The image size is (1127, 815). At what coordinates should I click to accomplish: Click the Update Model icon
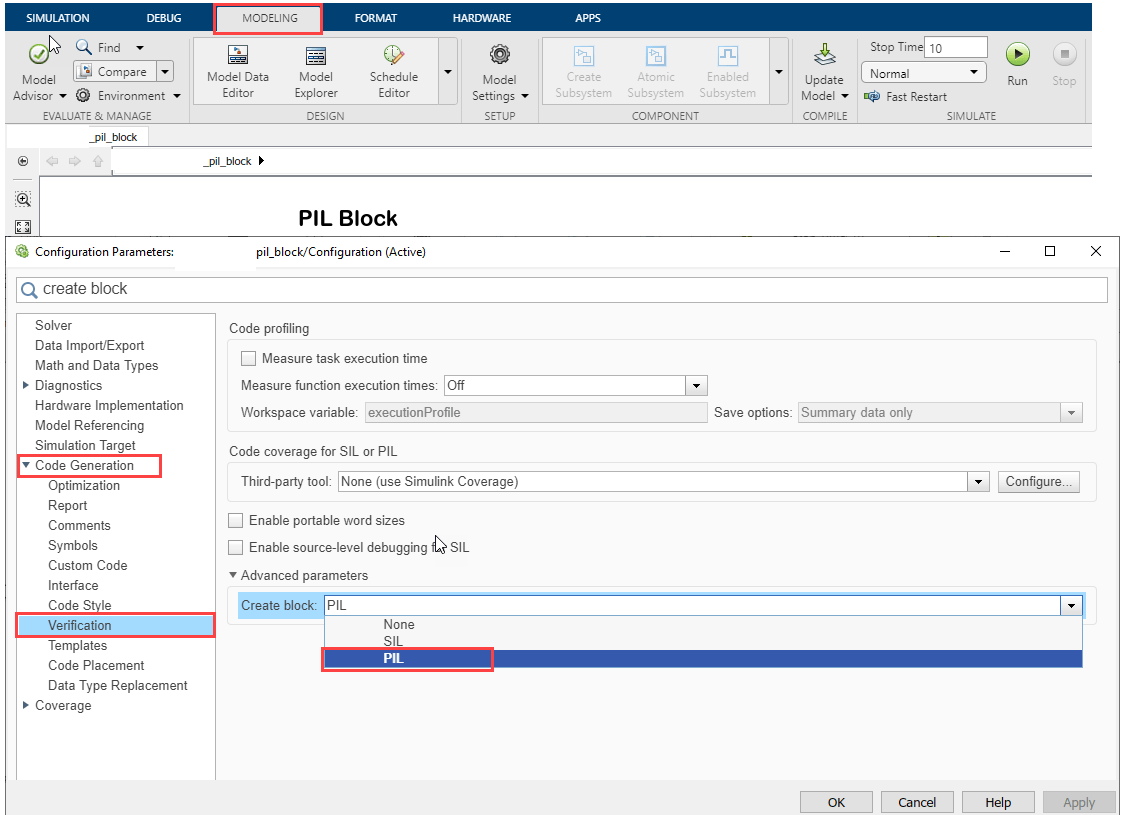click(x=824, y=57)
